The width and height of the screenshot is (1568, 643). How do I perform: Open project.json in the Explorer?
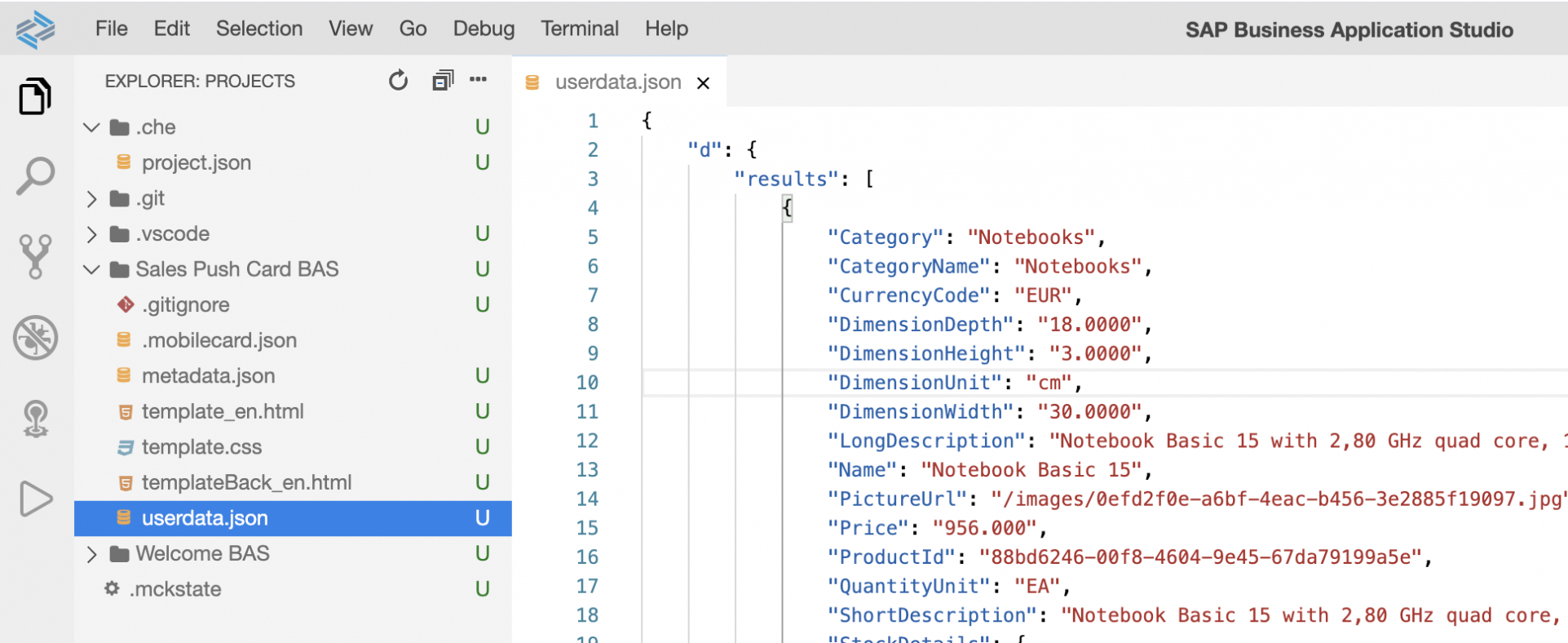click(197, 162)
